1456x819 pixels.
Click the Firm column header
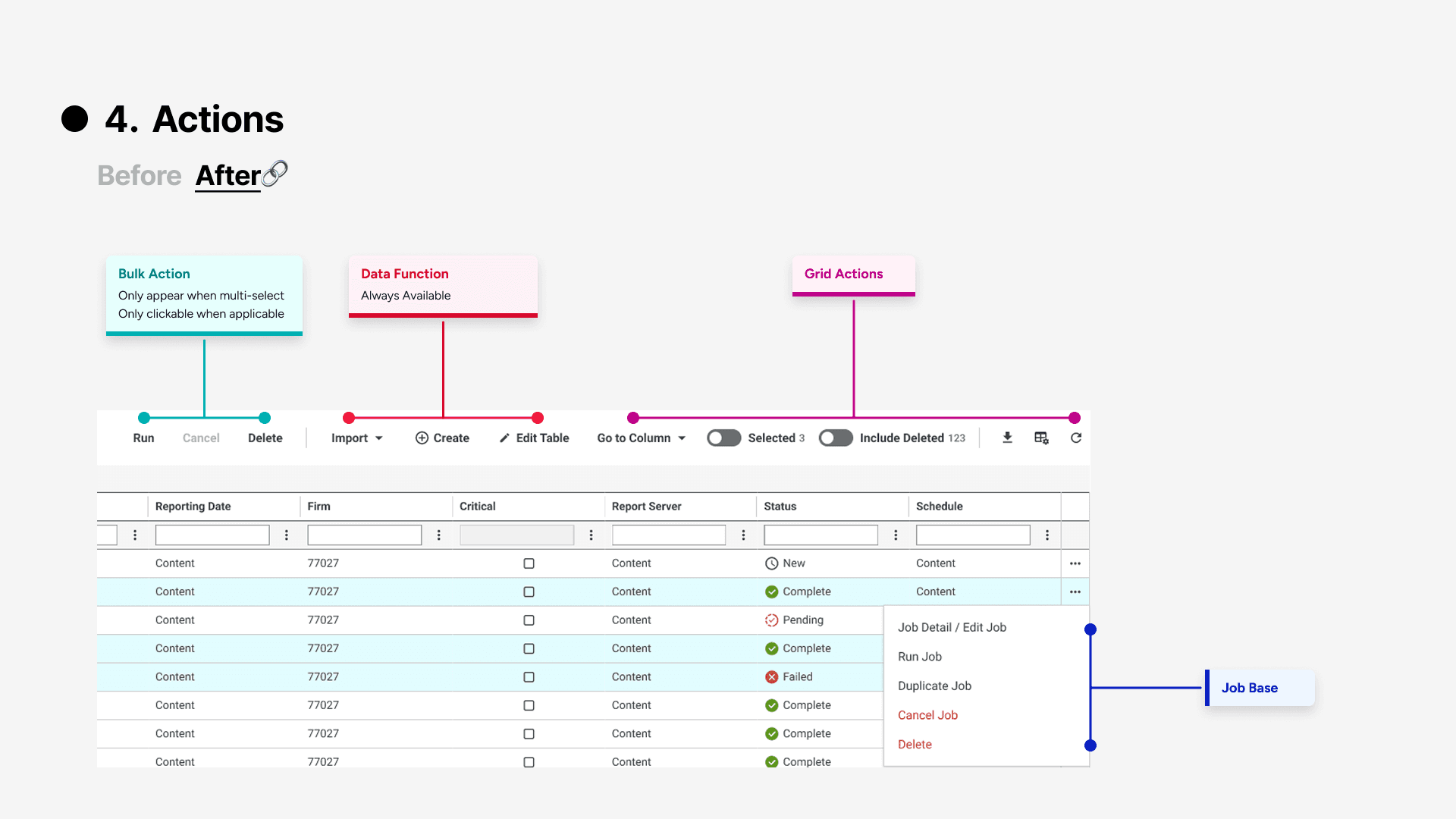pos(319,507)
